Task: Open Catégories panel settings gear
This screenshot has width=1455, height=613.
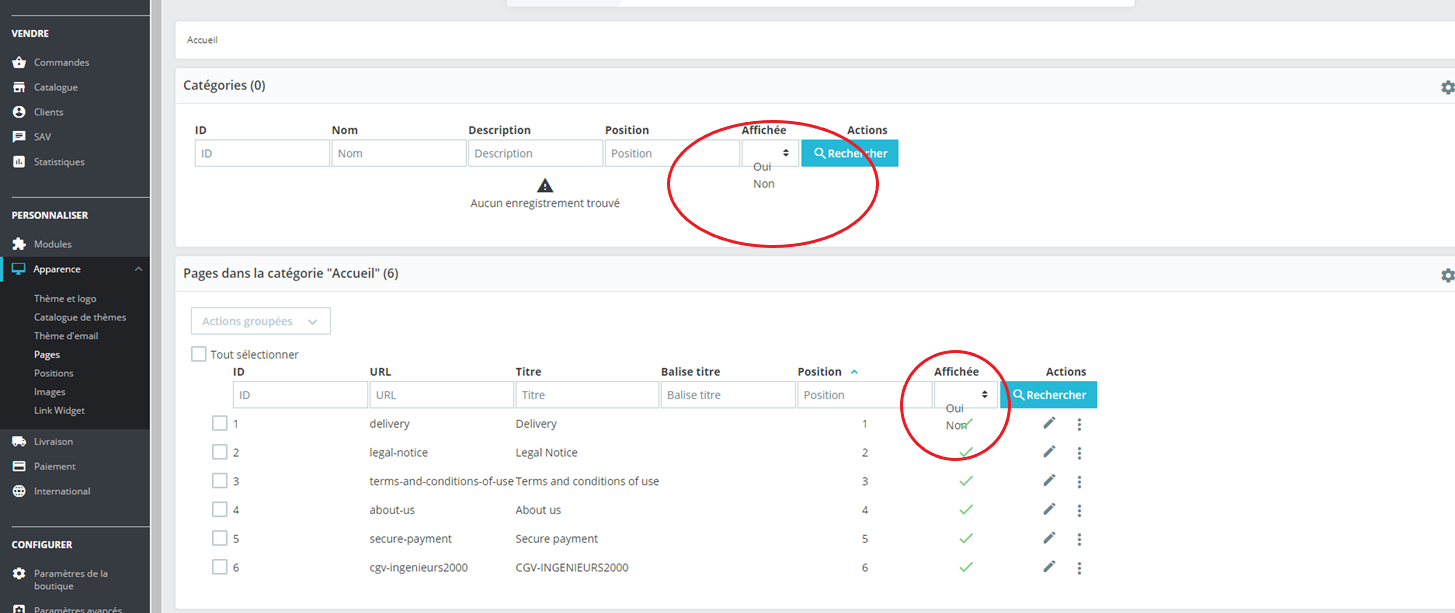Action: [1447, 87]
